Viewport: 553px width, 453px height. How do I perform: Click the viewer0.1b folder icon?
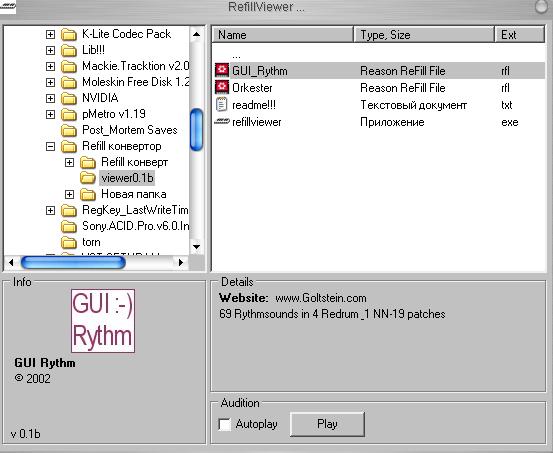[88, 179]
